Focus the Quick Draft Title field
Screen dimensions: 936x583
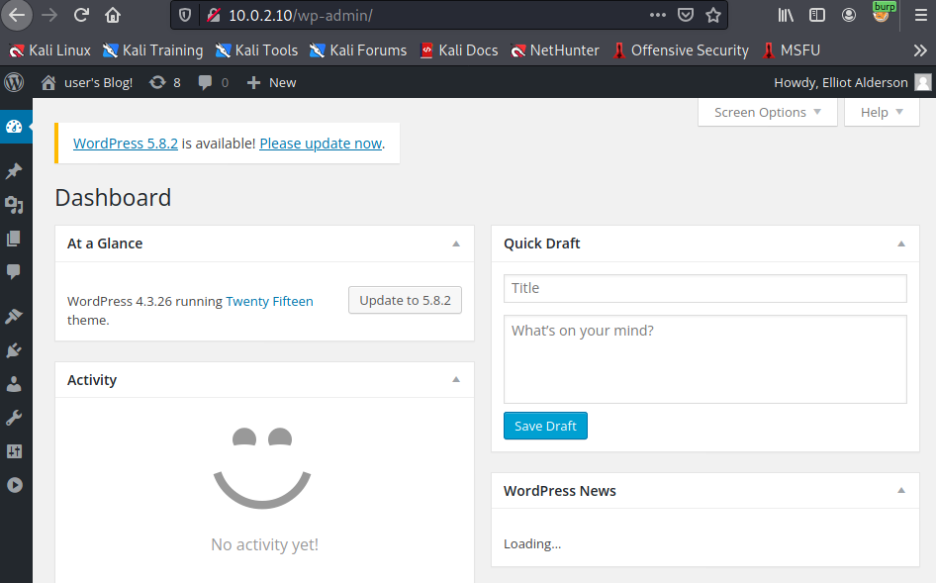tap(705, 288)
